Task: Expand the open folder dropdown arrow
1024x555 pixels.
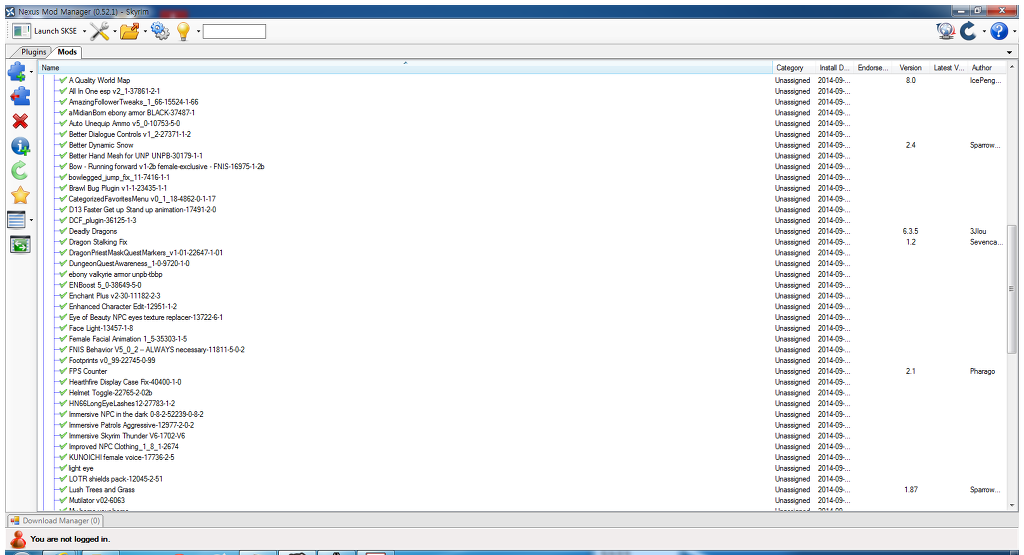Action: [x=144, y=31]
